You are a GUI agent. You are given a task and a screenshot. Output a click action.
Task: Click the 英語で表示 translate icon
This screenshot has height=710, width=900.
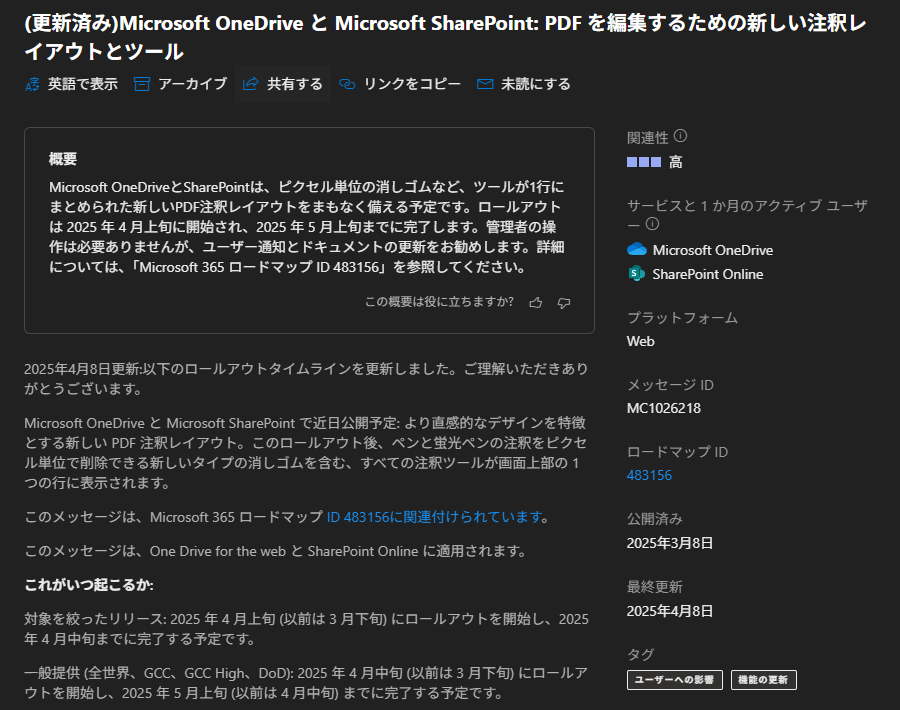click(x=32, y=84)
